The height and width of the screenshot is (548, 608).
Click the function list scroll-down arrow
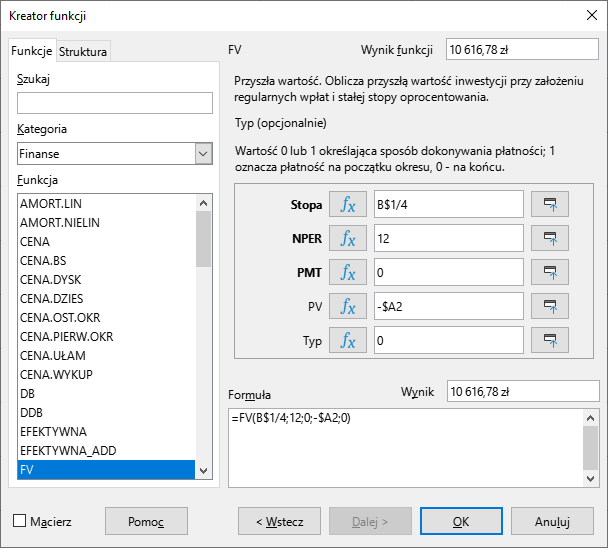[x=204, y=471]
